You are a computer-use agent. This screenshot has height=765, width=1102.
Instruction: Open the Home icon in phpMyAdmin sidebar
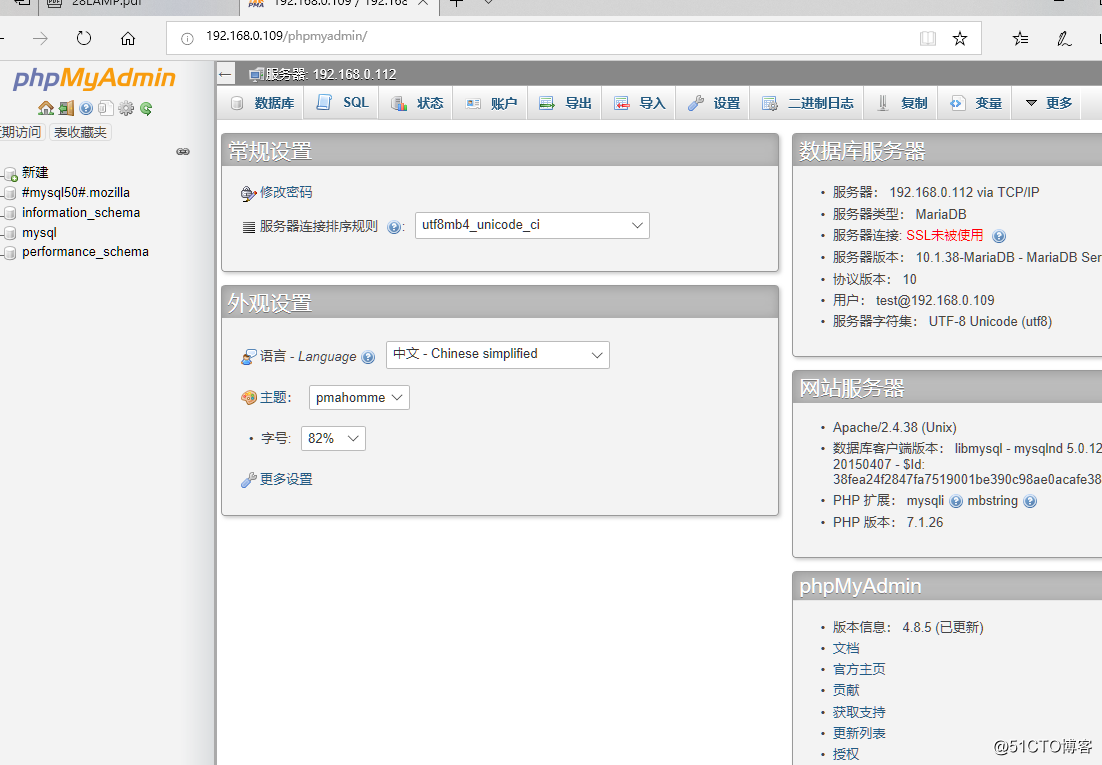point(46,108)
